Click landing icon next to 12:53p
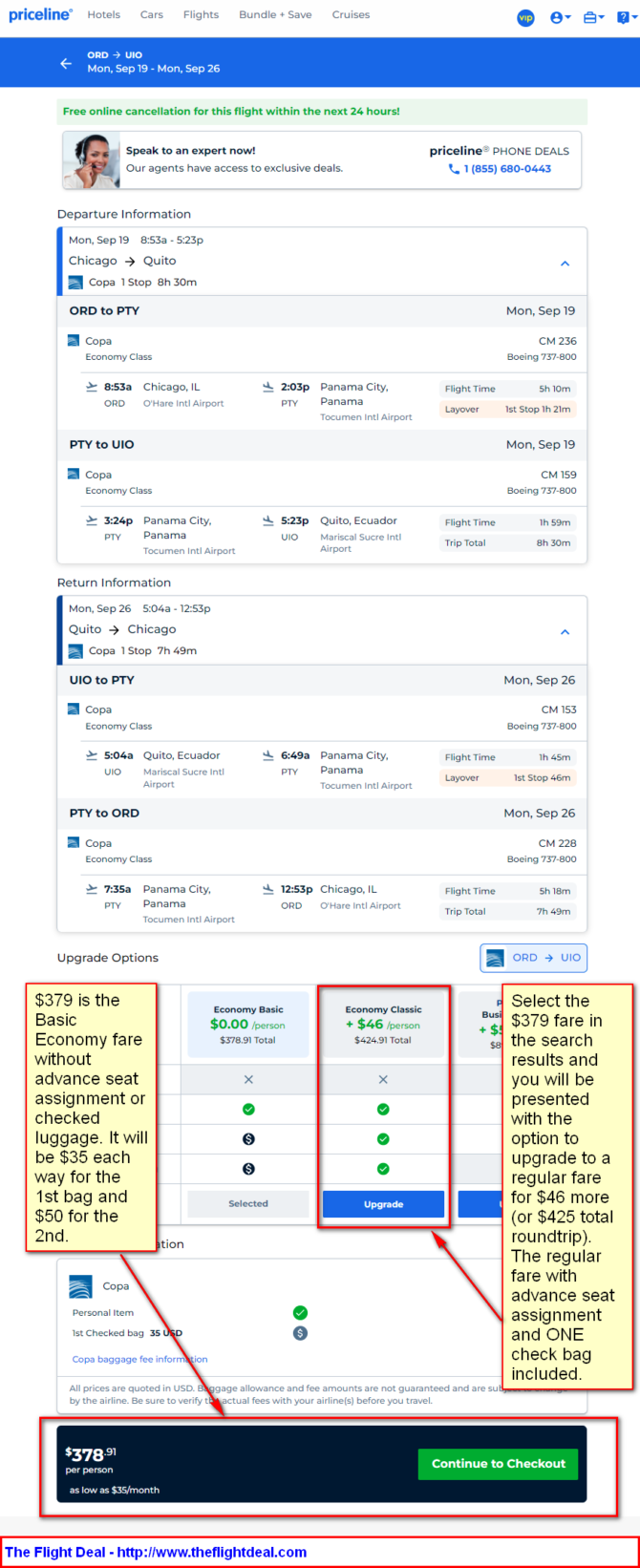 point(268,889)
